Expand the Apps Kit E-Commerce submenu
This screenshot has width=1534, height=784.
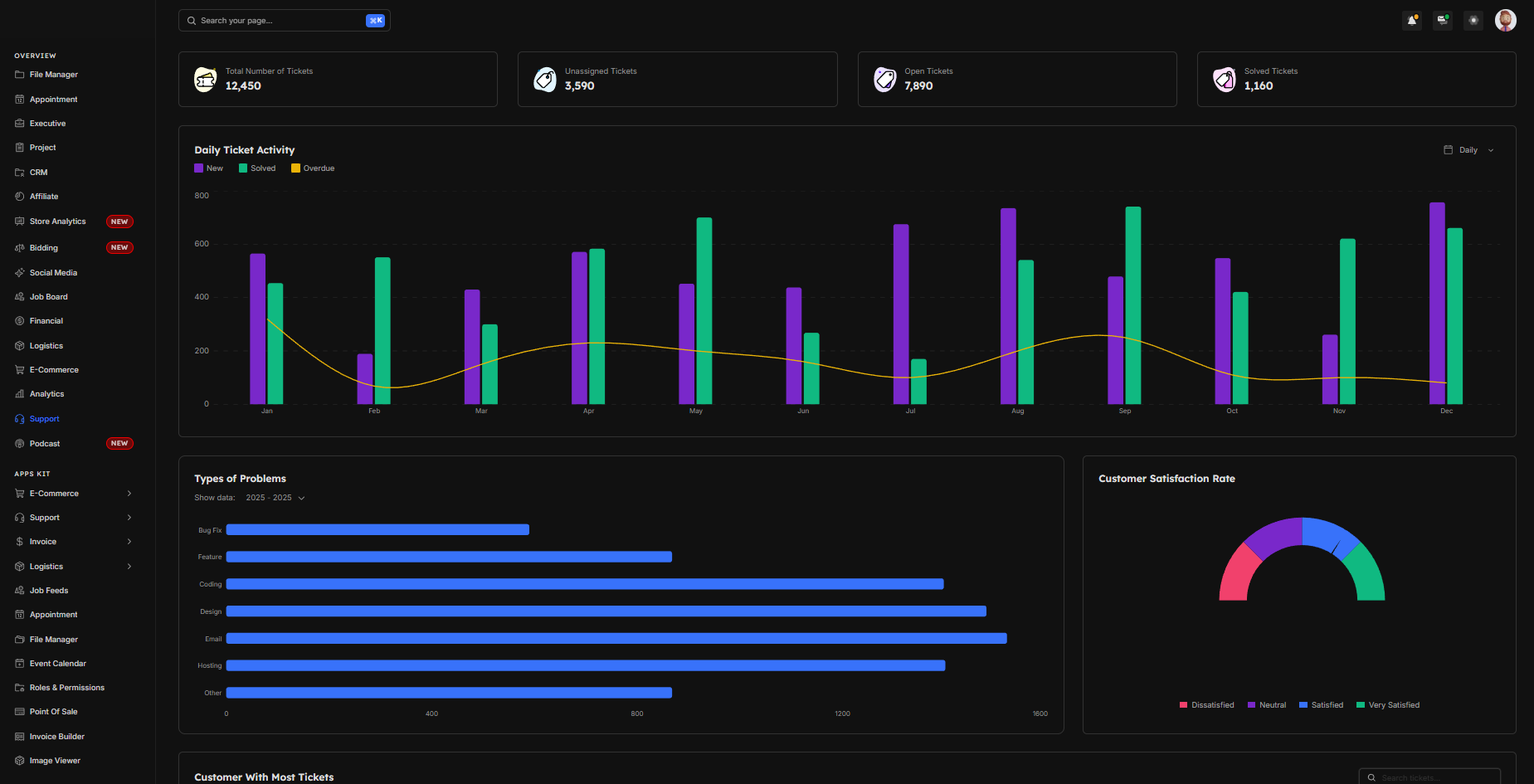(73, 494)
